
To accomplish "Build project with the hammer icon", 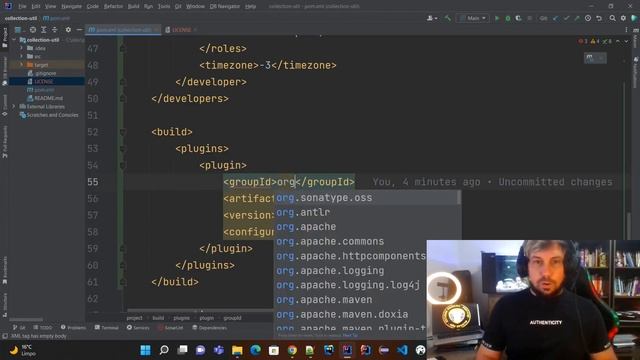I will tap(448, 18).
